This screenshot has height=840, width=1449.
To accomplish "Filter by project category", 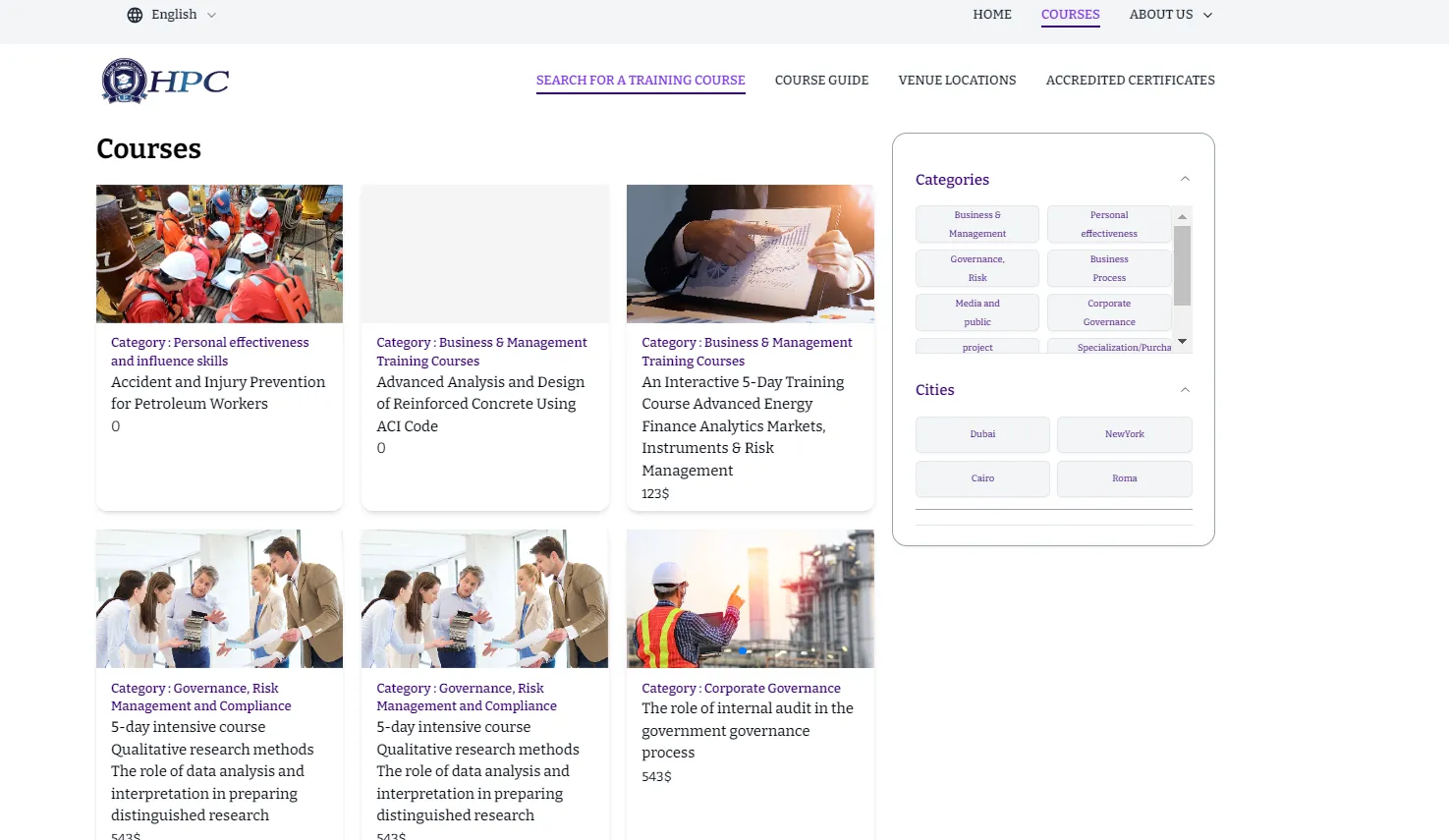I will coord(977,346).
